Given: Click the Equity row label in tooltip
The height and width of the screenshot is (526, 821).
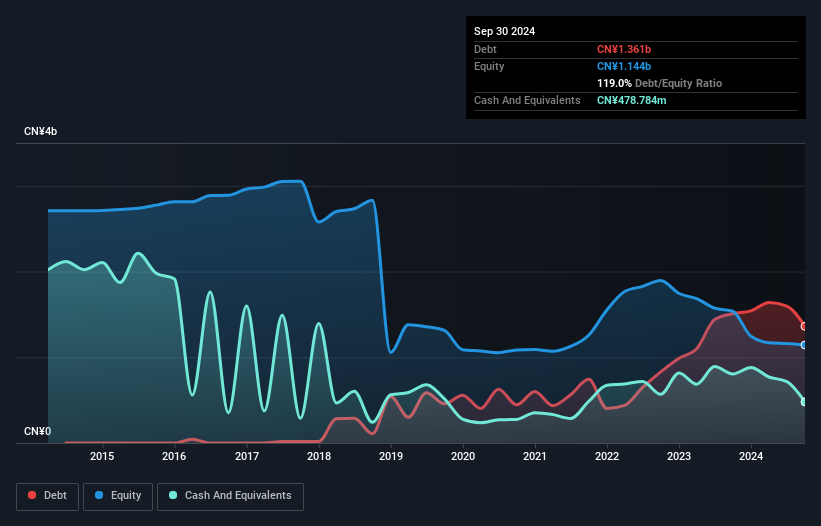Looking at the screenshot, I should click(489, 66).
